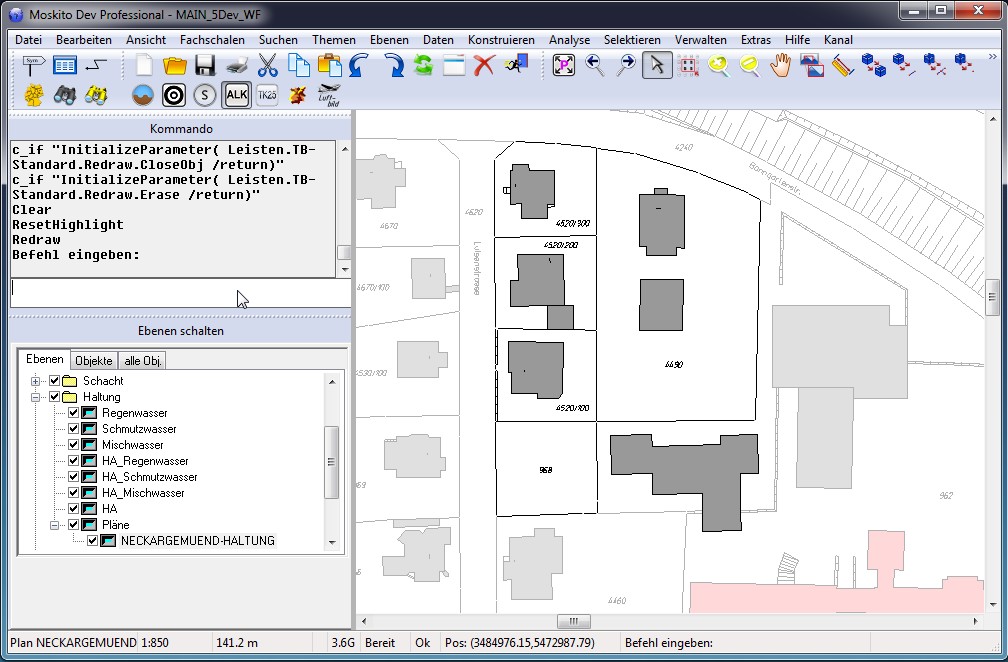The image size is (1008, 662).
Task: Uncheck the Regenwasser layer checkbox
Action: (73, 413)
